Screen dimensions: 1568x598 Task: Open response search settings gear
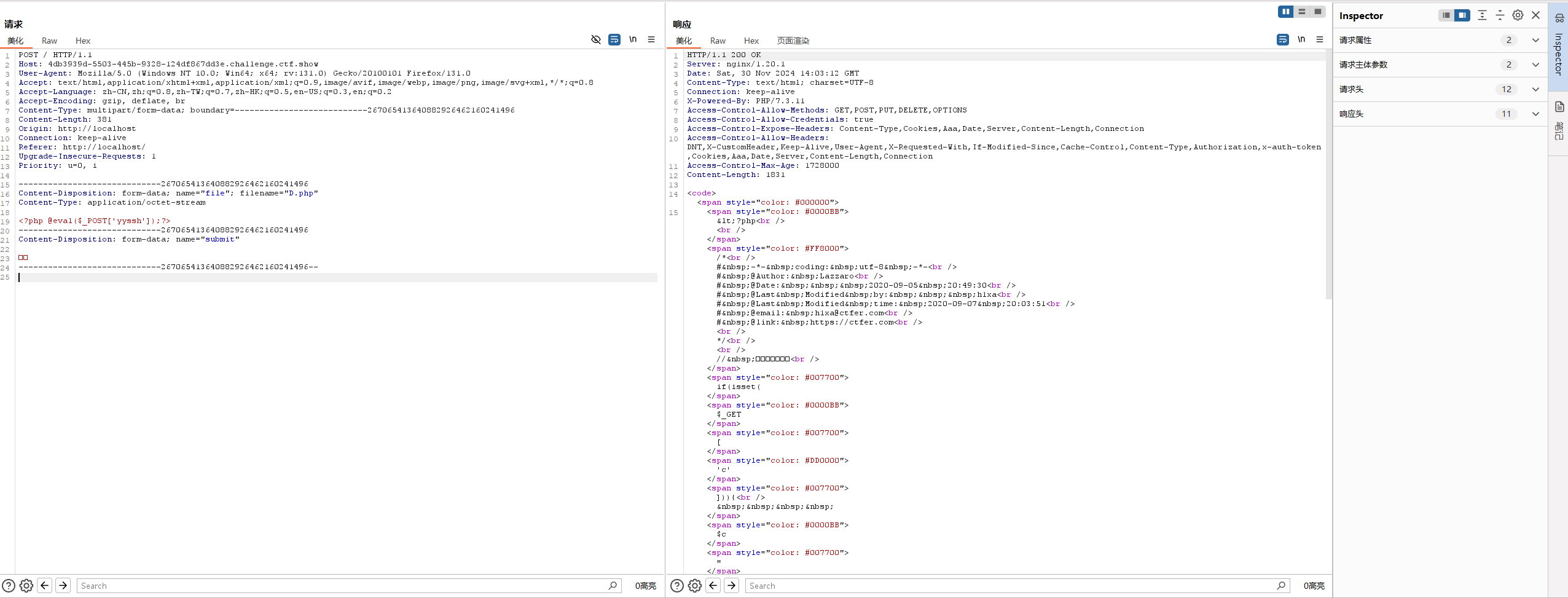point(695,586)
